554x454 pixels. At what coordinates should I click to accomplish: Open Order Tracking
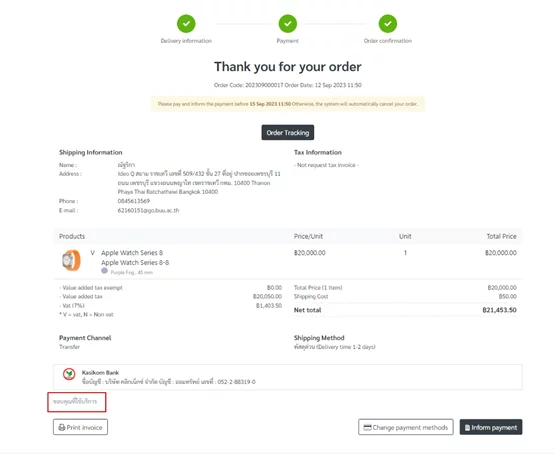pos(288,132)
